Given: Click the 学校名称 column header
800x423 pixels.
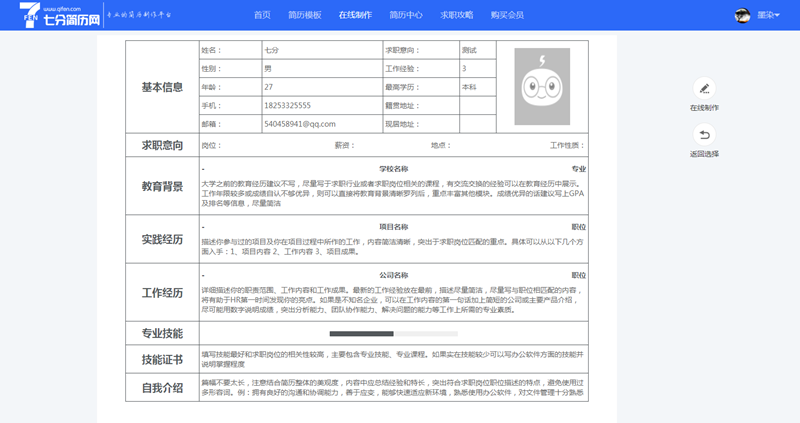Looking at the screenshot, I should (x=393, y=169).
